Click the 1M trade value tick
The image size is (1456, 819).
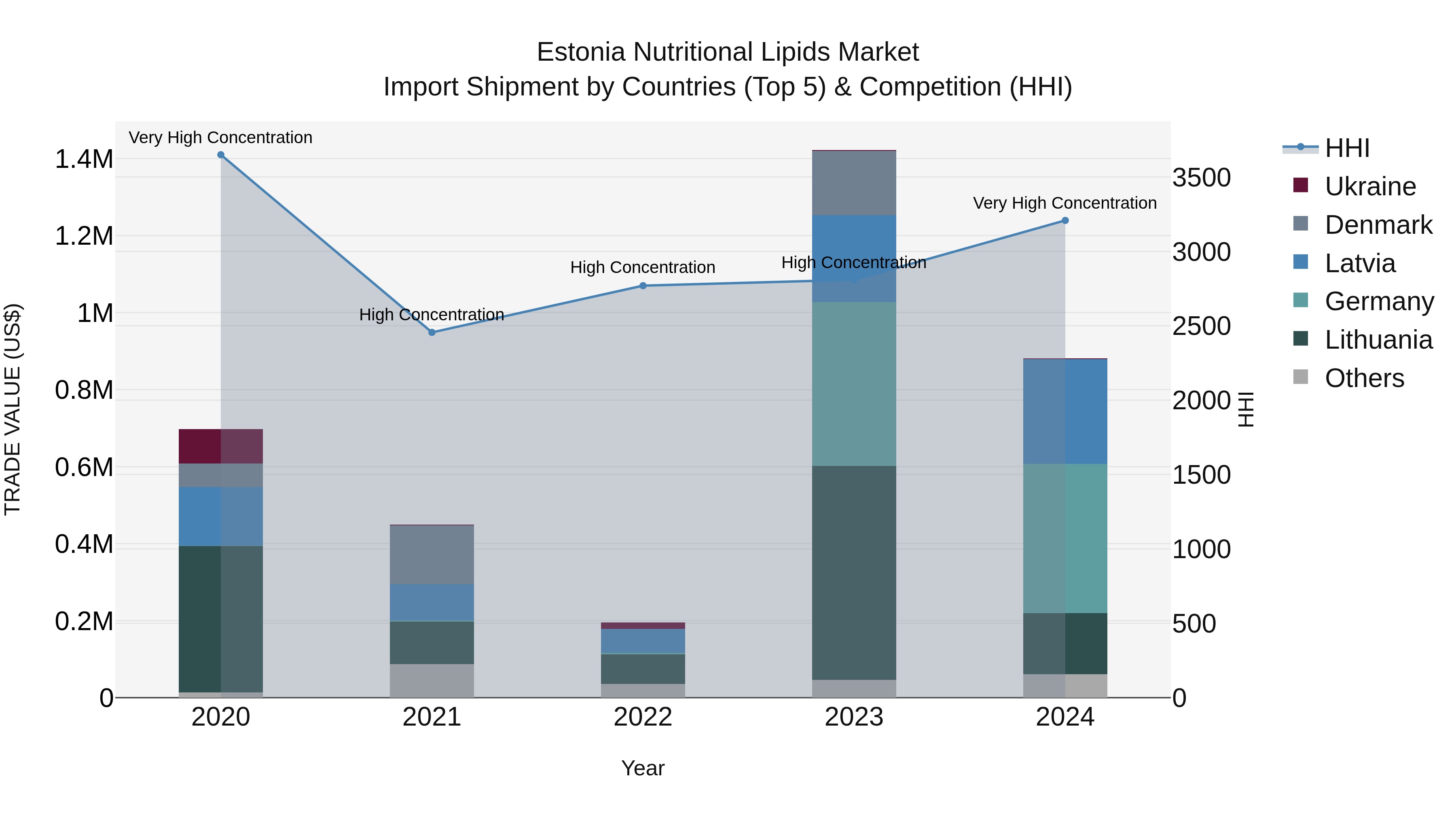point(95,313)
